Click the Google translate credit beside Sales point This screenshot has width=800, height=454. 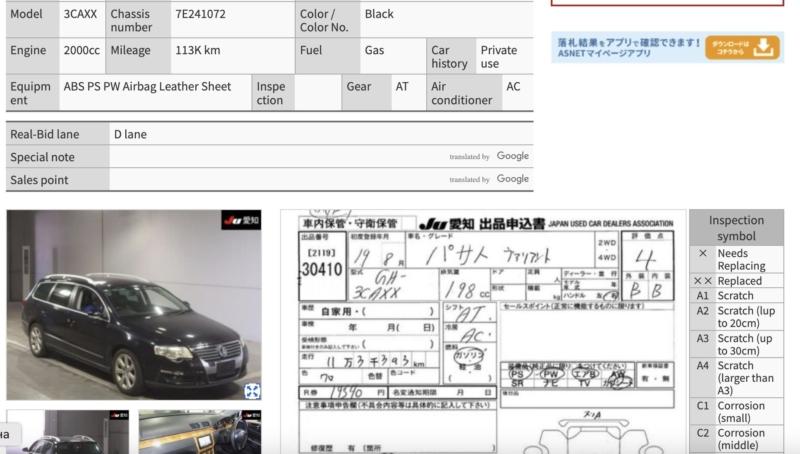point(490,179)
